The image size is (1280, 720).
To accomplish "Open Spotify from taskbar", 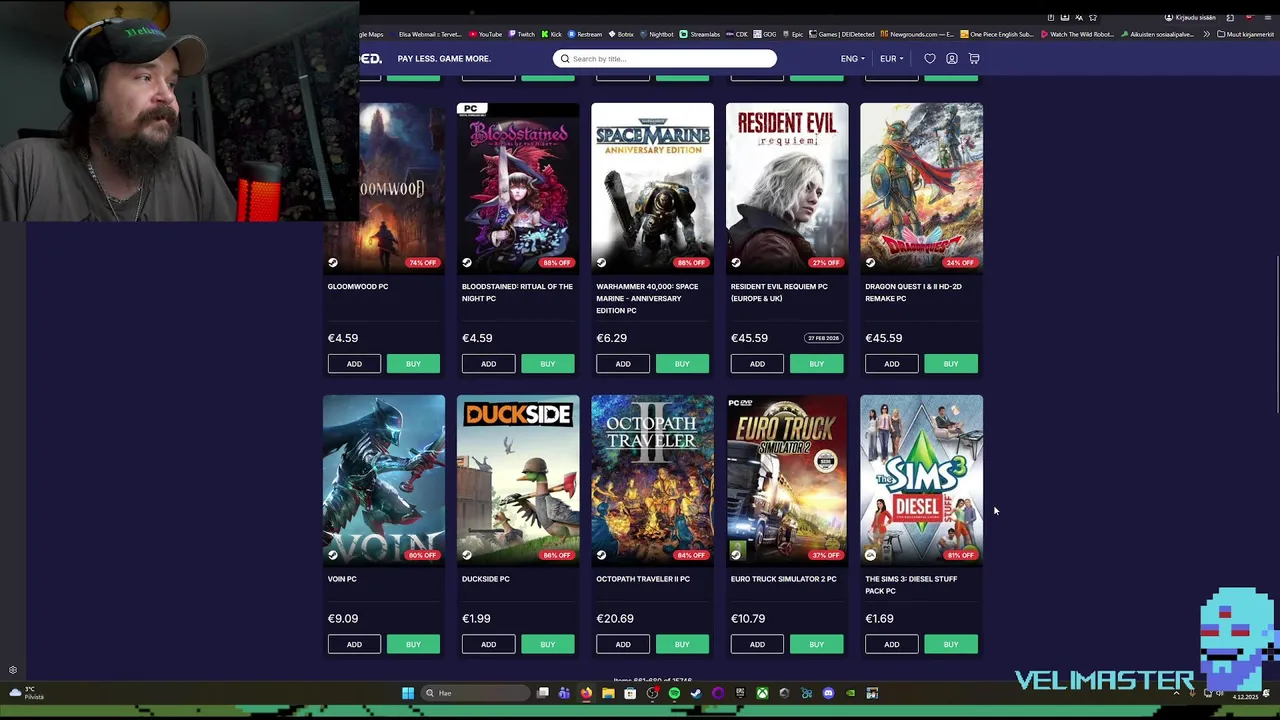I will click(x=674, y=693).
